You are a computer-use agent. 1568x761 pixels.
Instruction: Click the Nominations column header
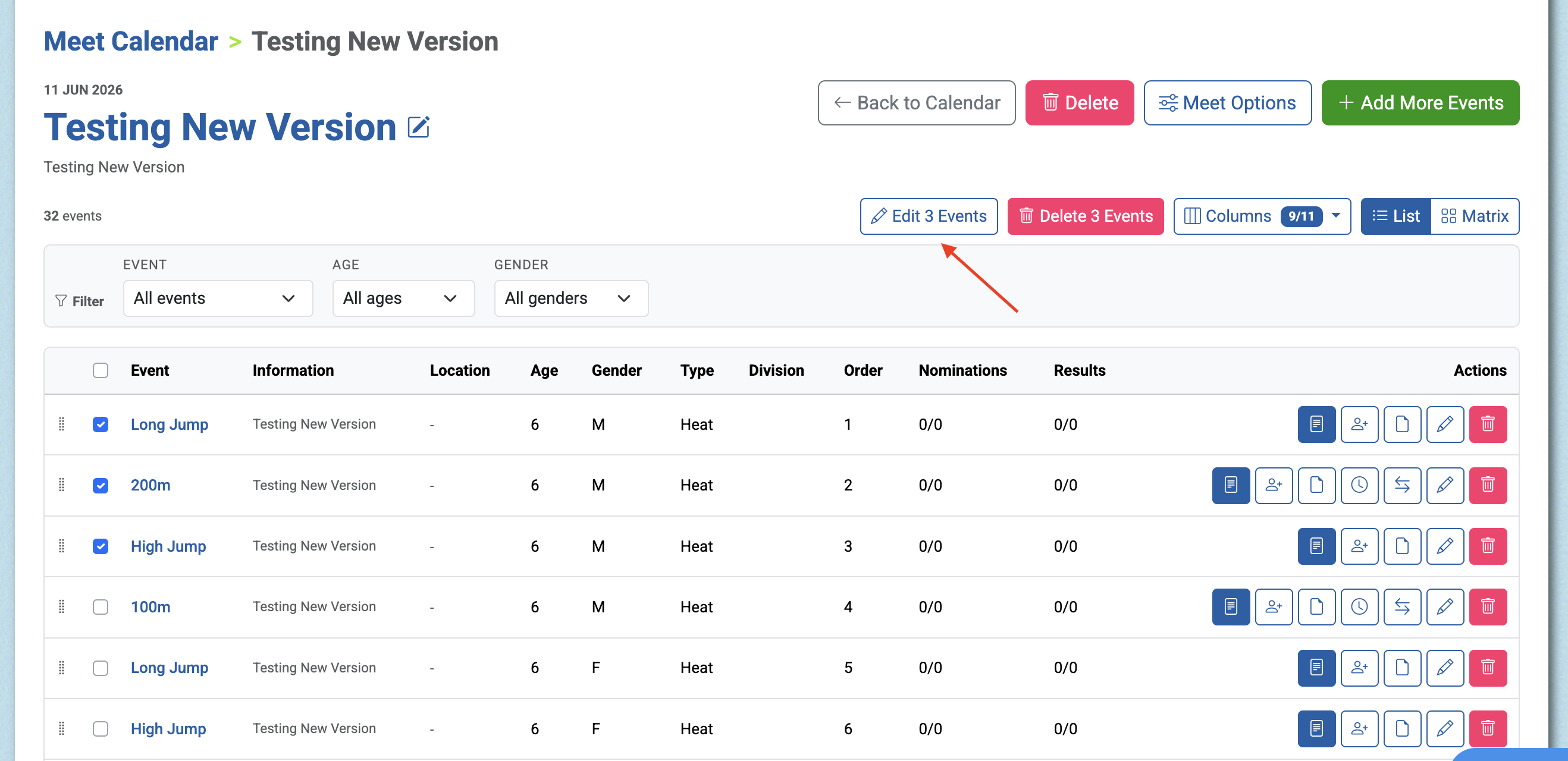click(x=962, y=370)
